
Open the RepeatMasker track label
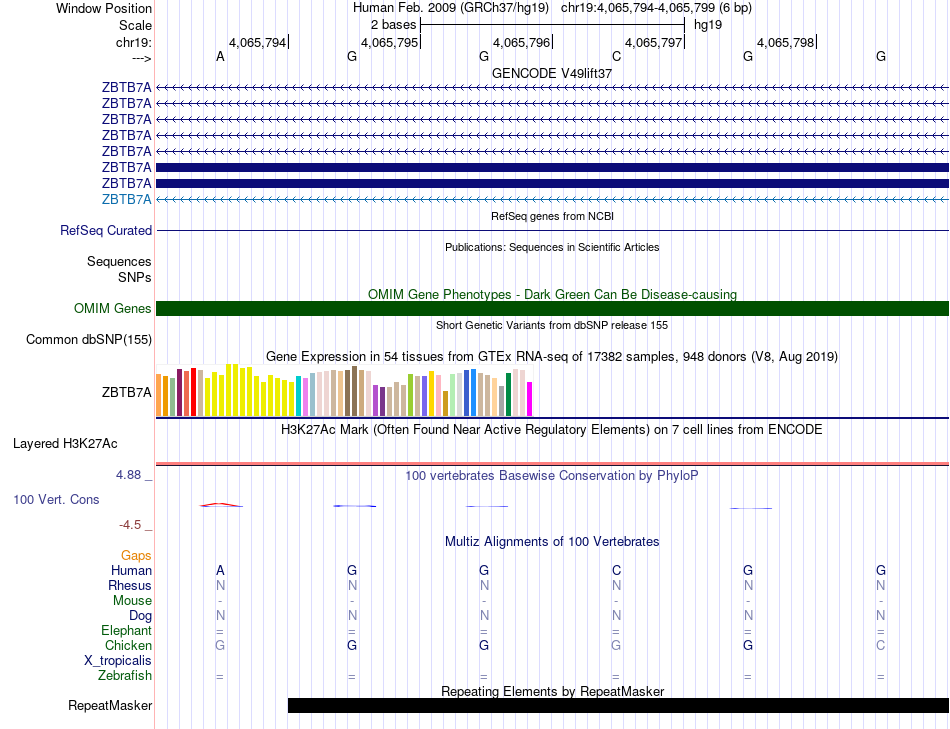tap(110, 705)
